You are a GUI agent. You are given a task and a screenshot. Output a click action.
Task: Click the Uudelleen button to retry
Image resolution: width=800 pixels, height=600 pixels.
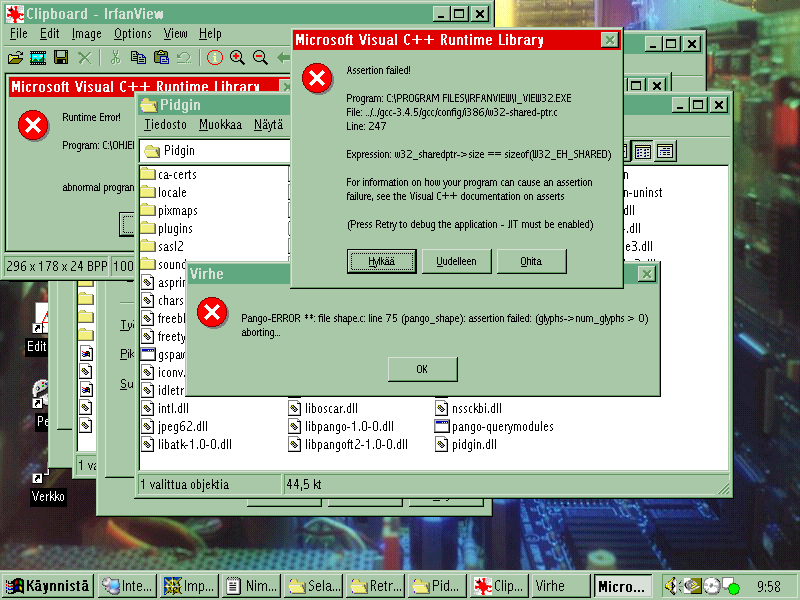457,261
